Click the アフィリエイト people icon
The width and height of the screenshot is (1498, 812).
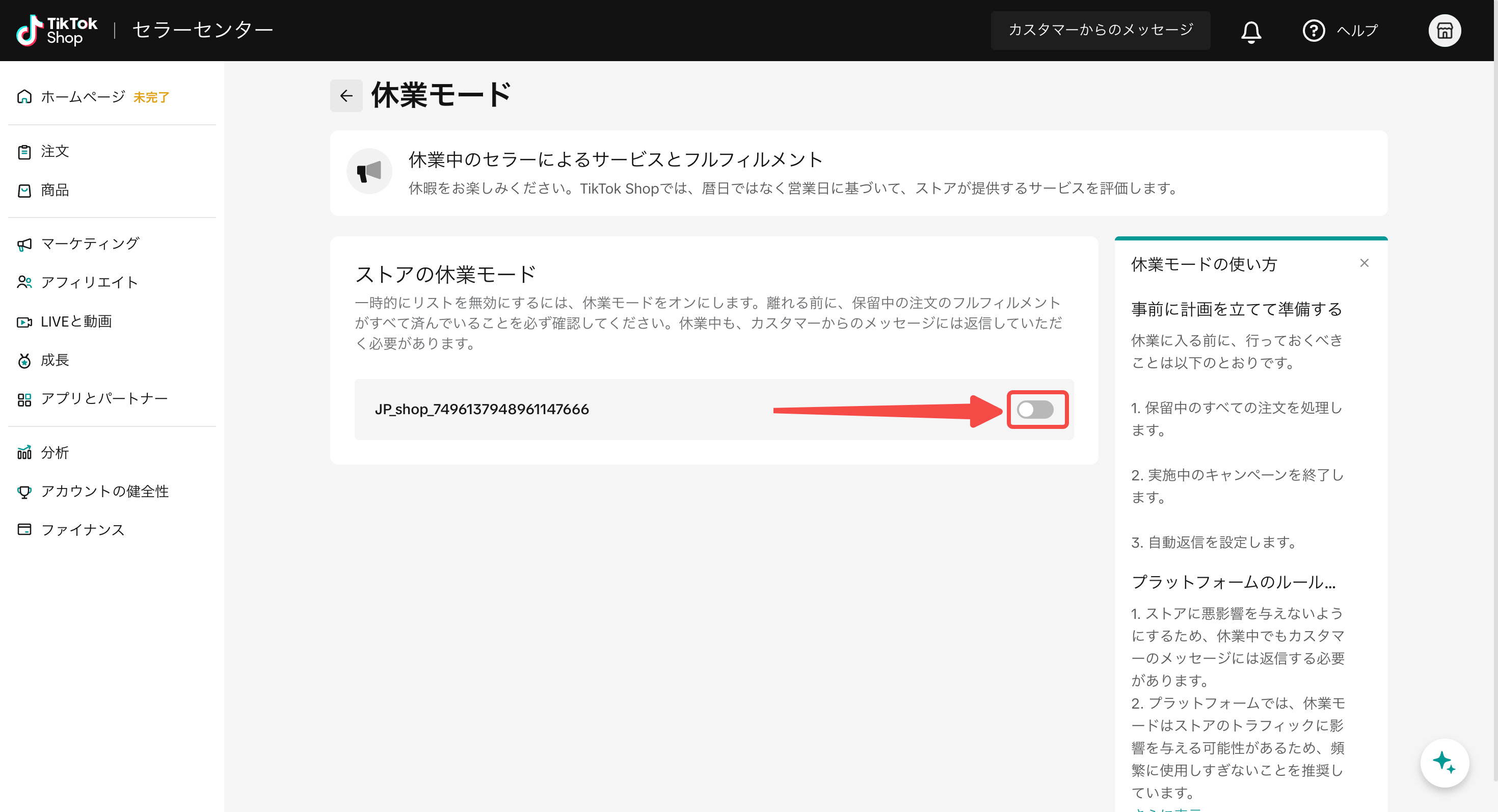[24, 283]
